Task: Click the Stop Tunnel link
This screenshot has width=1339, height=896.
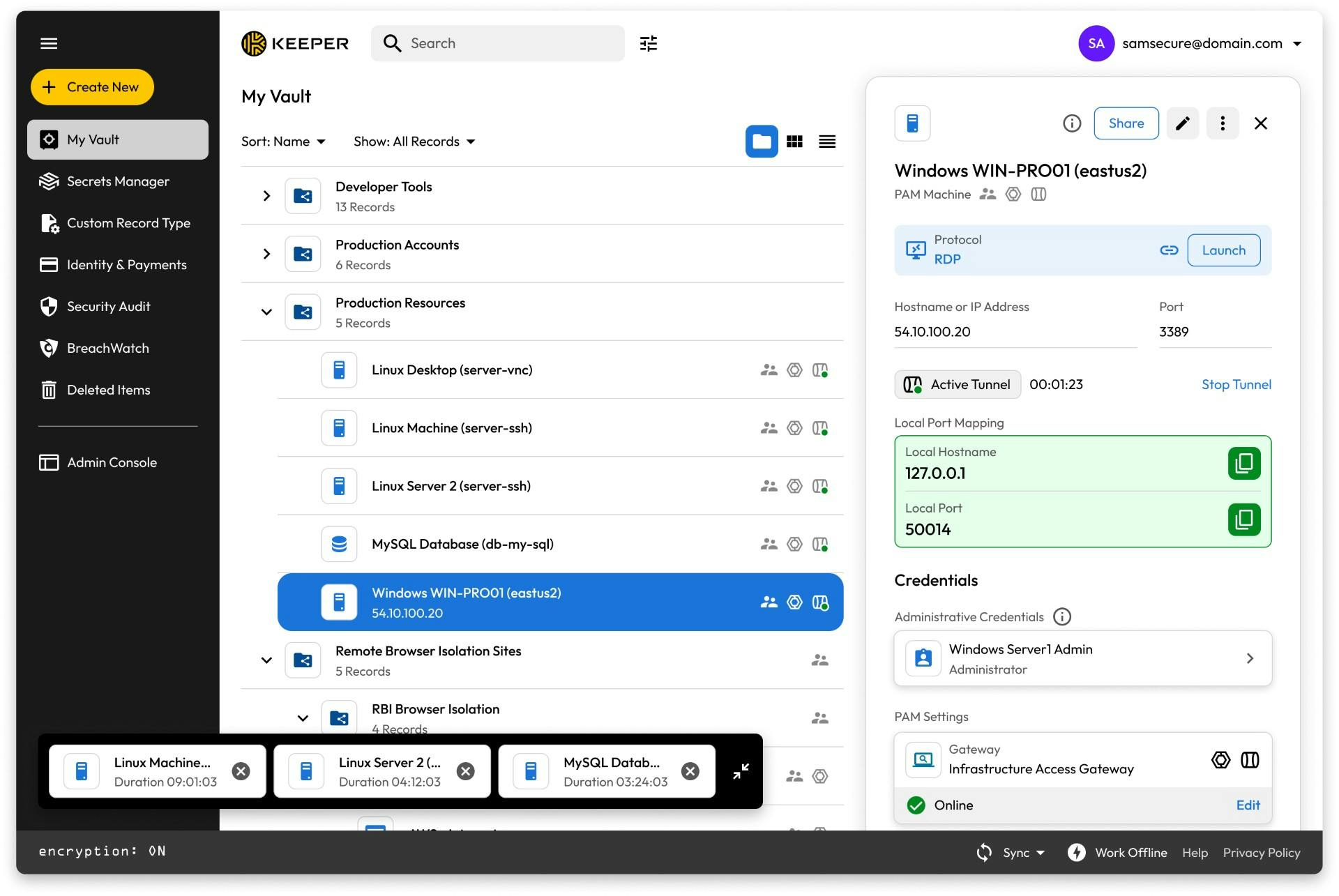Action: coord(1236,384)
